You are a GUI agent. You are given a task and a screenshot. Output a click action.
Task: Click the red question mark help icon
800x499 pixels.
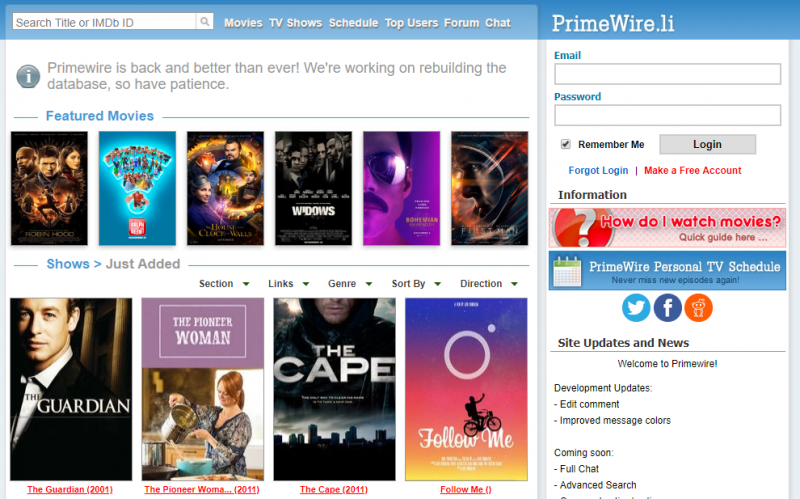pyautogui.click(x=584, y=229)
